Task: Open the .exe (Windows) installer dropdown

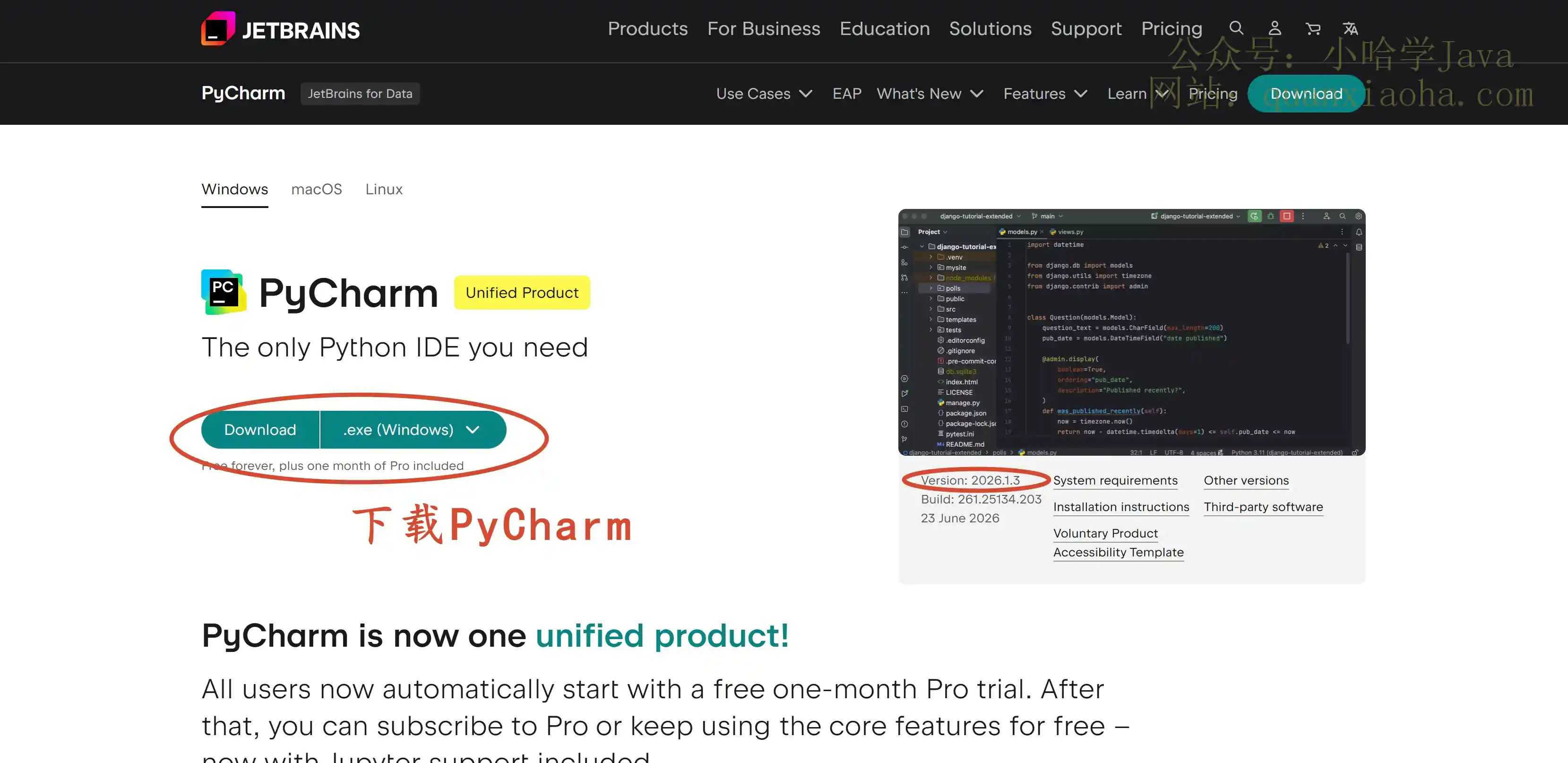Action: point(414,429)
